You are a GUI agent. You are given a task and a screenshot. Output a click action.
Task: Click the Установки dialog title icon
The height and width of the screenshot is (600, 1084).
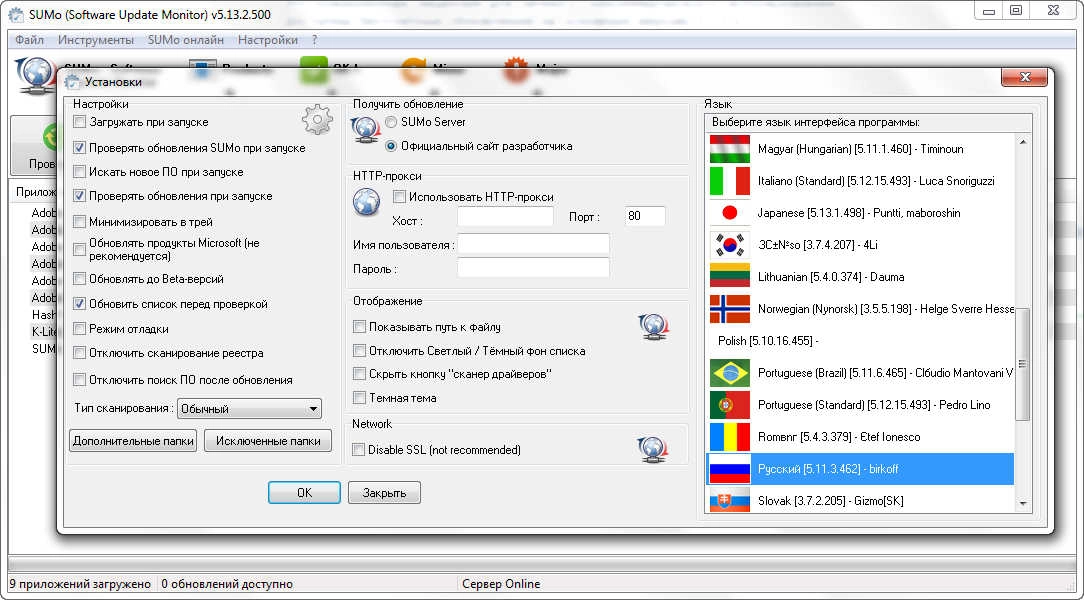pos(73,82)
